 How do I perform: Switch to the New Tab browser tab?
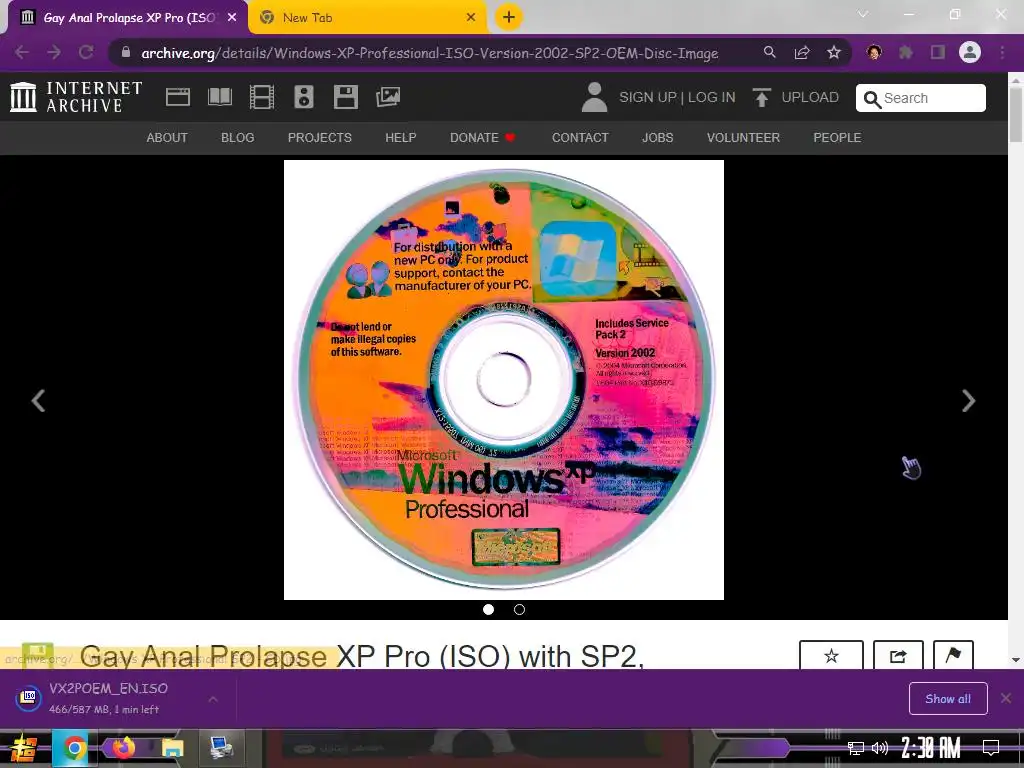point(366,18)
